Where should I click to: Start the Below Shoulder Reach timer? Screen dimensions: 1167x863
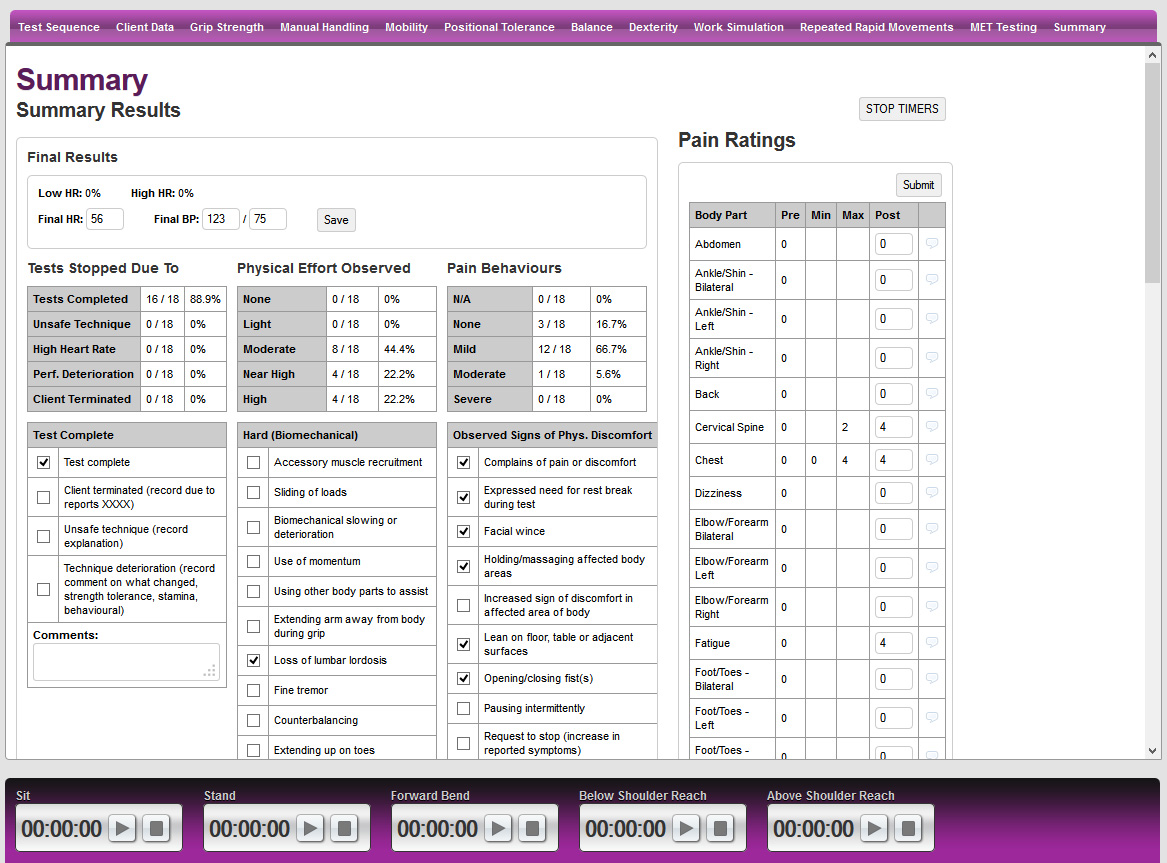click(x=686, y=827)
